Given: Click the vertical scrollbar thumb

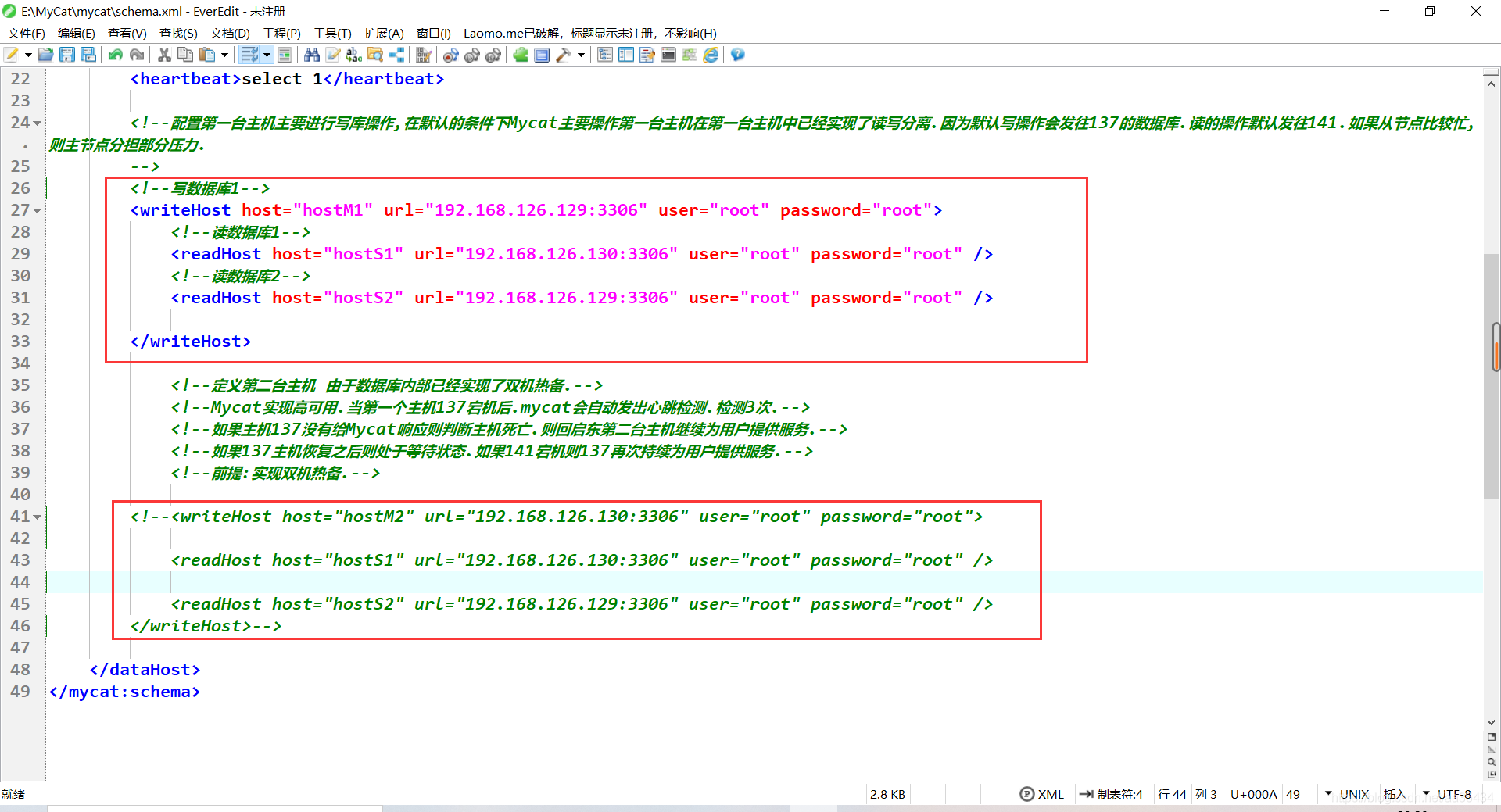Looking at the screenshot, I should pyautogui.click(x=1492, y=375).
